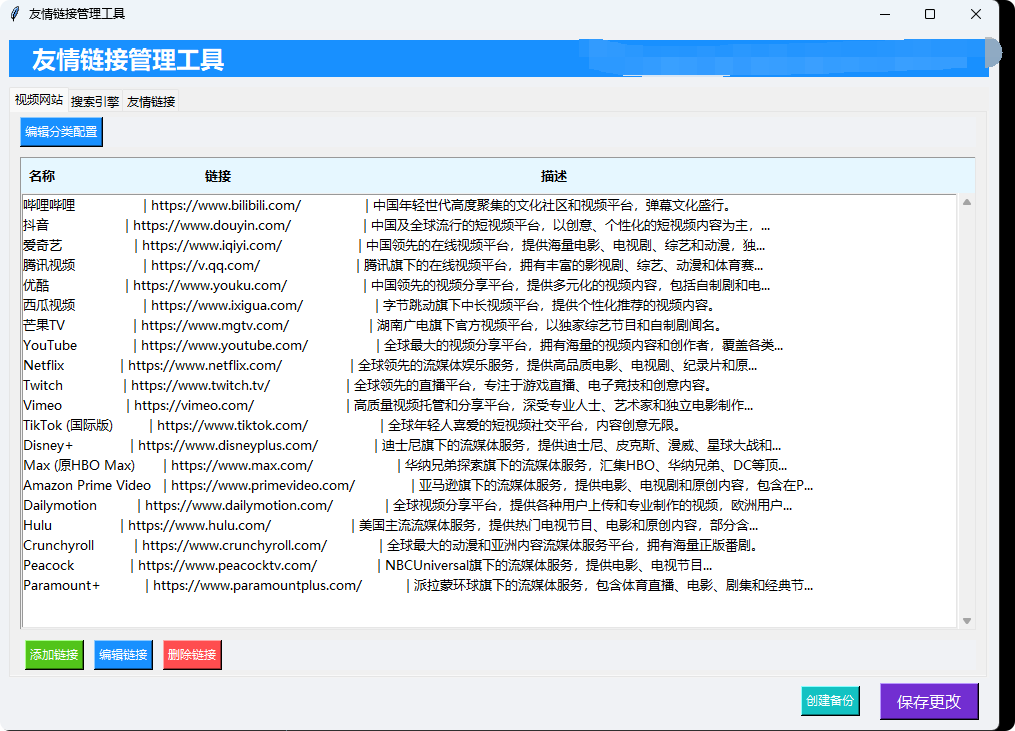
Task: Click the blue 编辑链接 button
Action: pyautogui.click(x=123, y=655)
